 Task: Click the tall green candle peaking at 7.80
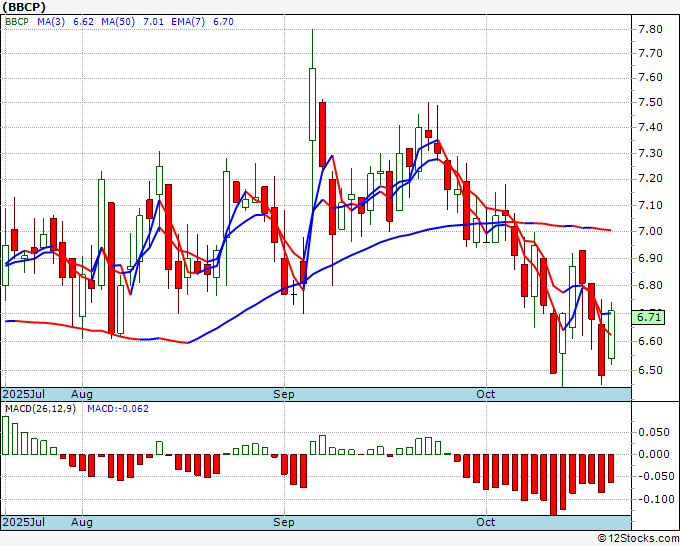pyautogui.click(x=312, y=104)
